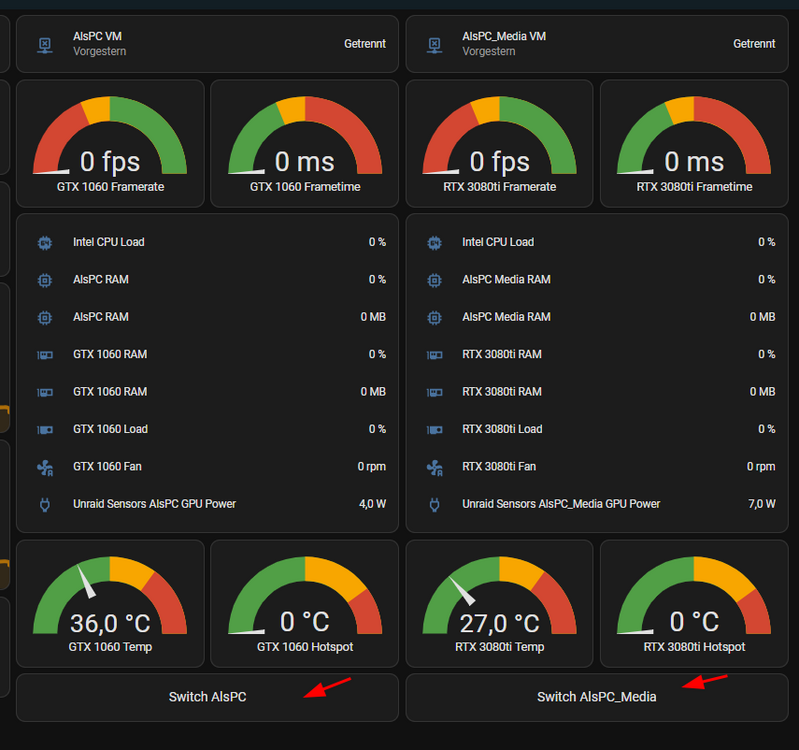Image resolution: width=799 pixels, height=750 pixels.
Task: Open the RTX 3080ti Temp gauge
Action: click(x=499, y=604)
